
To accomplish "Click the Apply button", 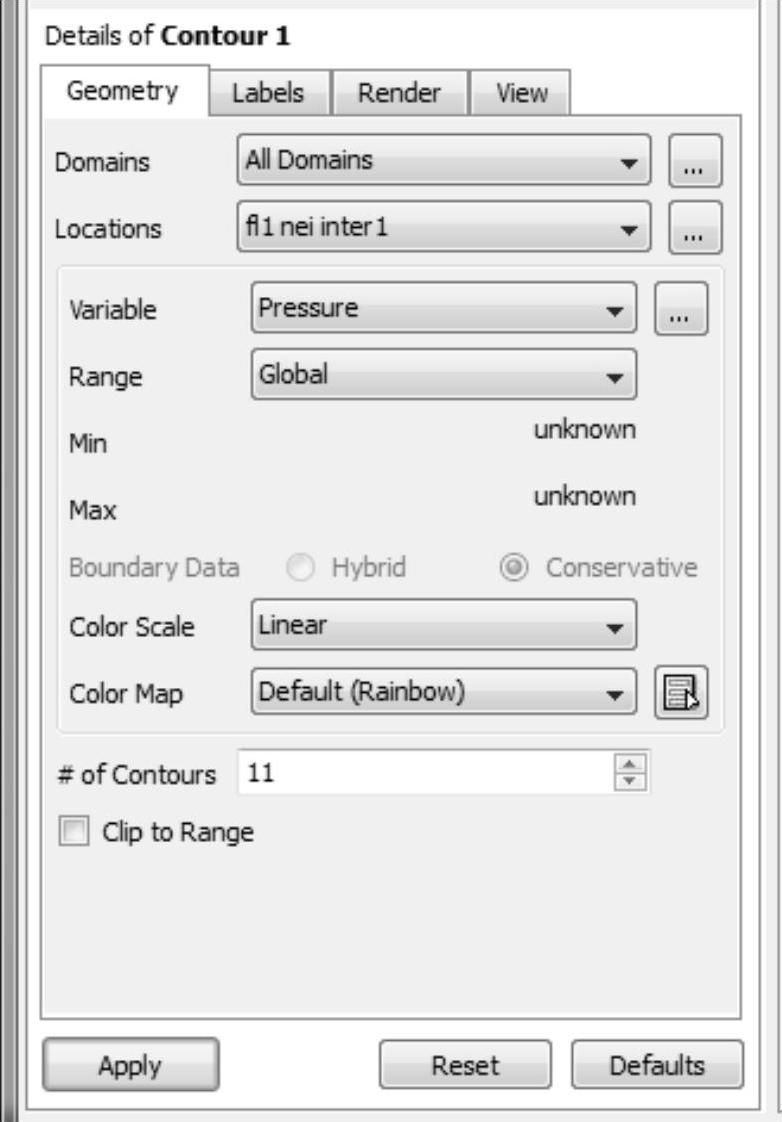I will click(130, 1065).
